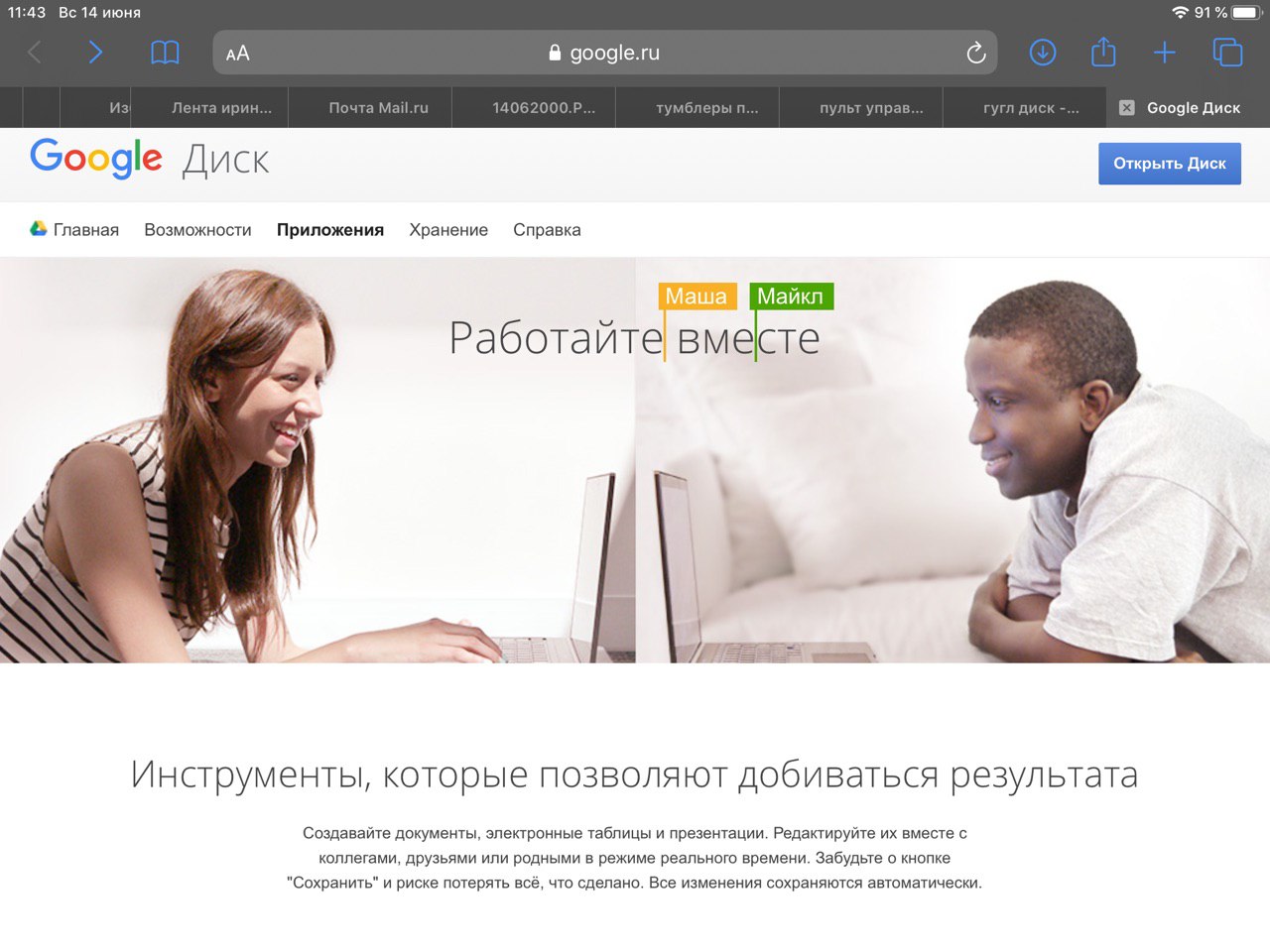The height and width of the screenshot is (952, 1270).
Task: Close the Google Диск tab
Action: tap(1126, 108)
